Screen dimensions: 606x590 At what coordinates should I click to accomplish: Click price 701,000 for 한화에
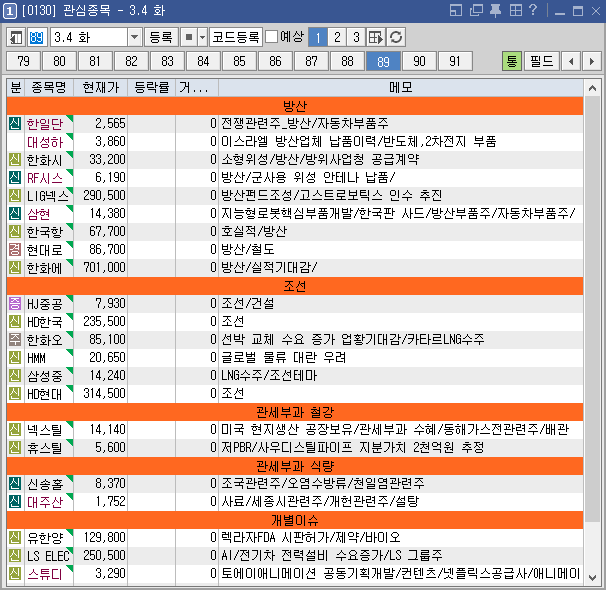pos(104,268)
